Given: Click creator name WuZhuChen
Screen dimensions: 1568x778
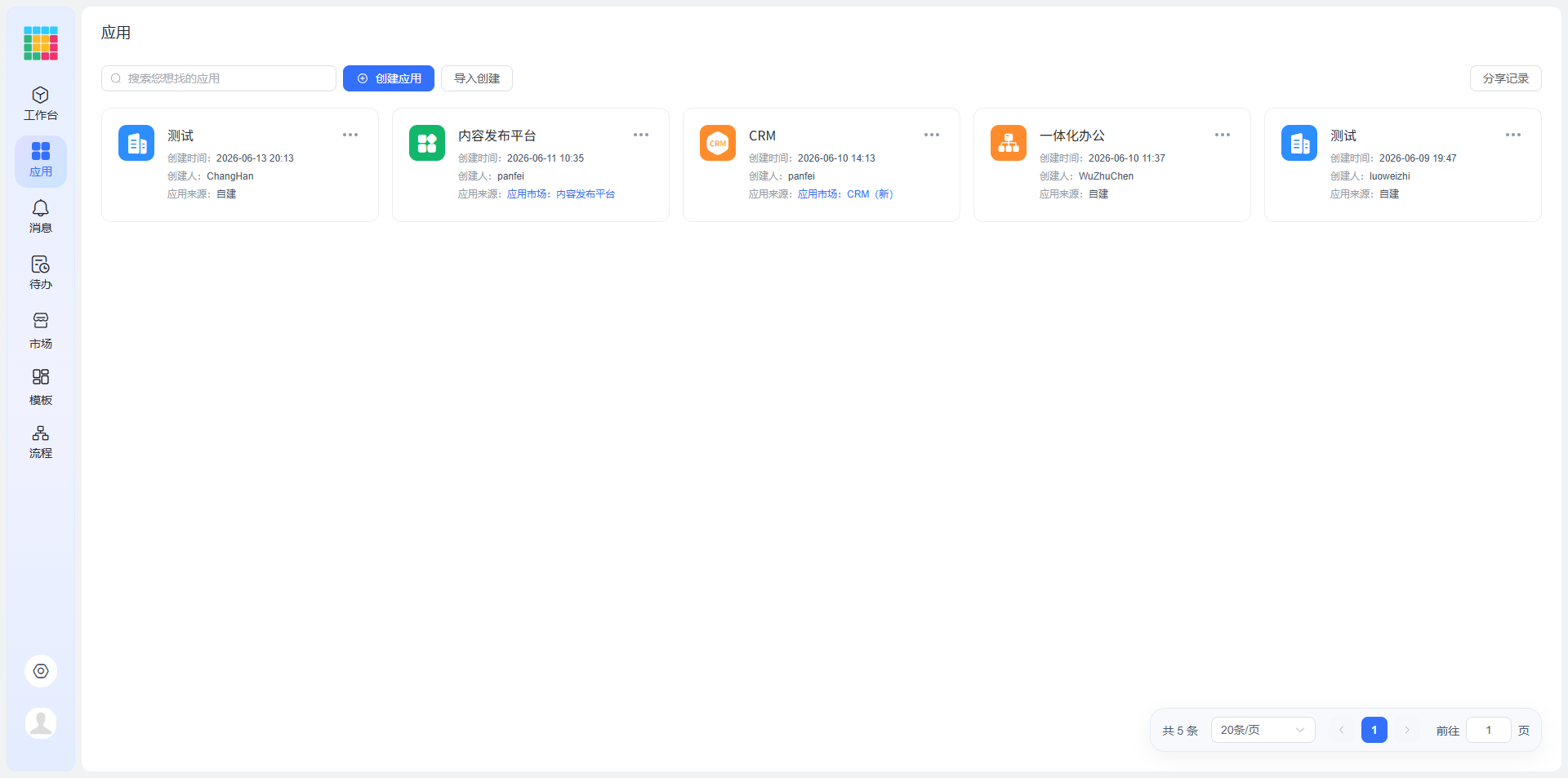Looking at the screenshot, I should [x=1106, y=176].
